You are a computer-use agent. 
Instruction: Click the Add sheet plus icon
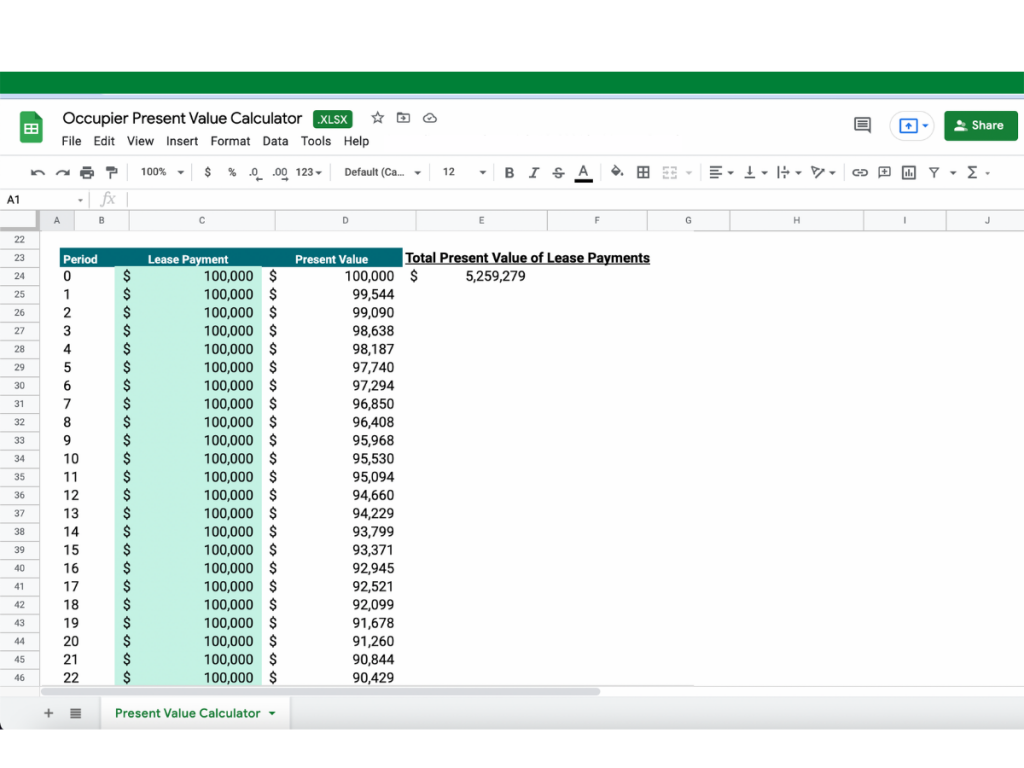point(48,713)
